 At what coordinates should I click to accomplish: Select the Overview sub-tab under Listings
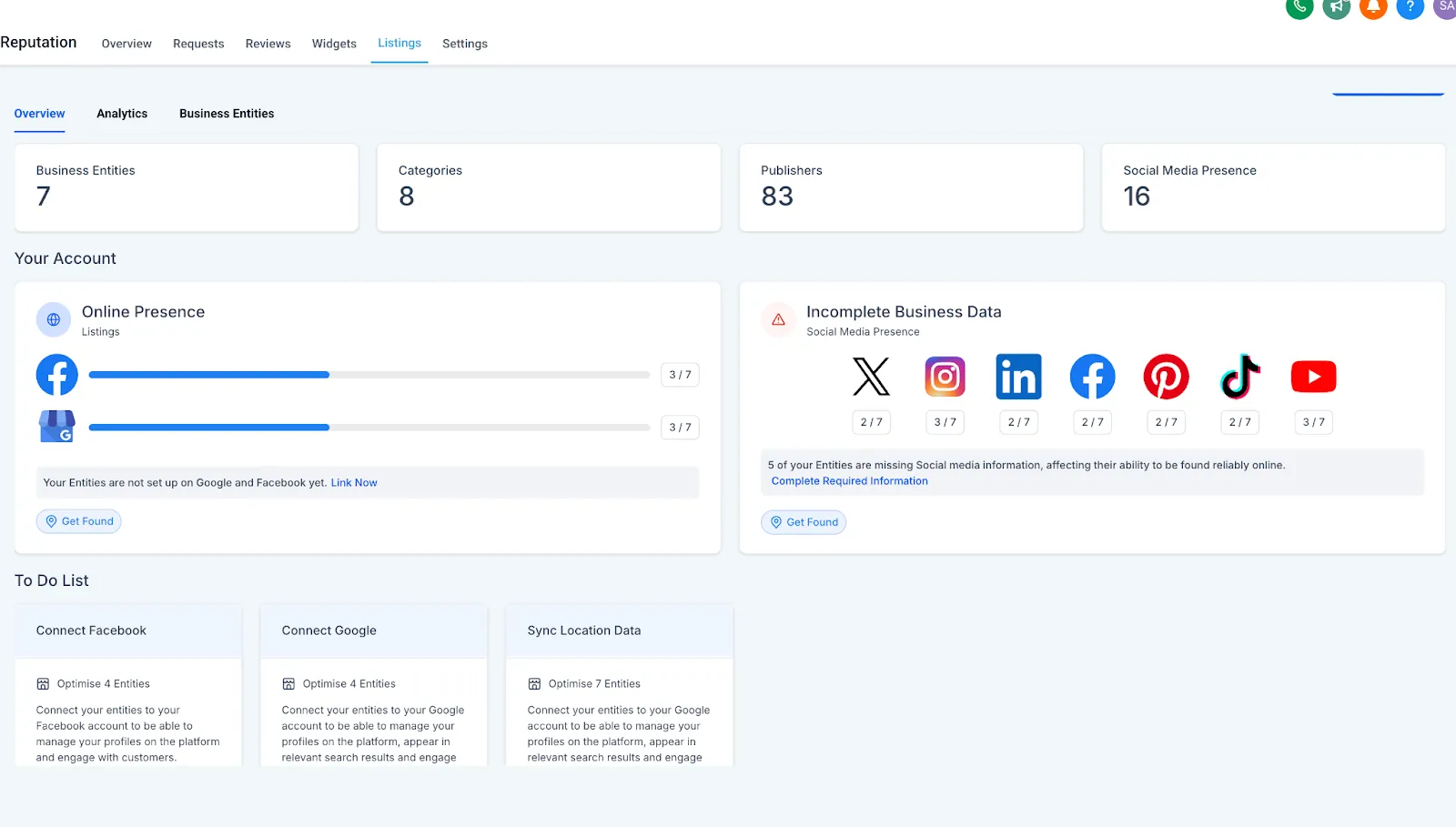click(39, 114)
